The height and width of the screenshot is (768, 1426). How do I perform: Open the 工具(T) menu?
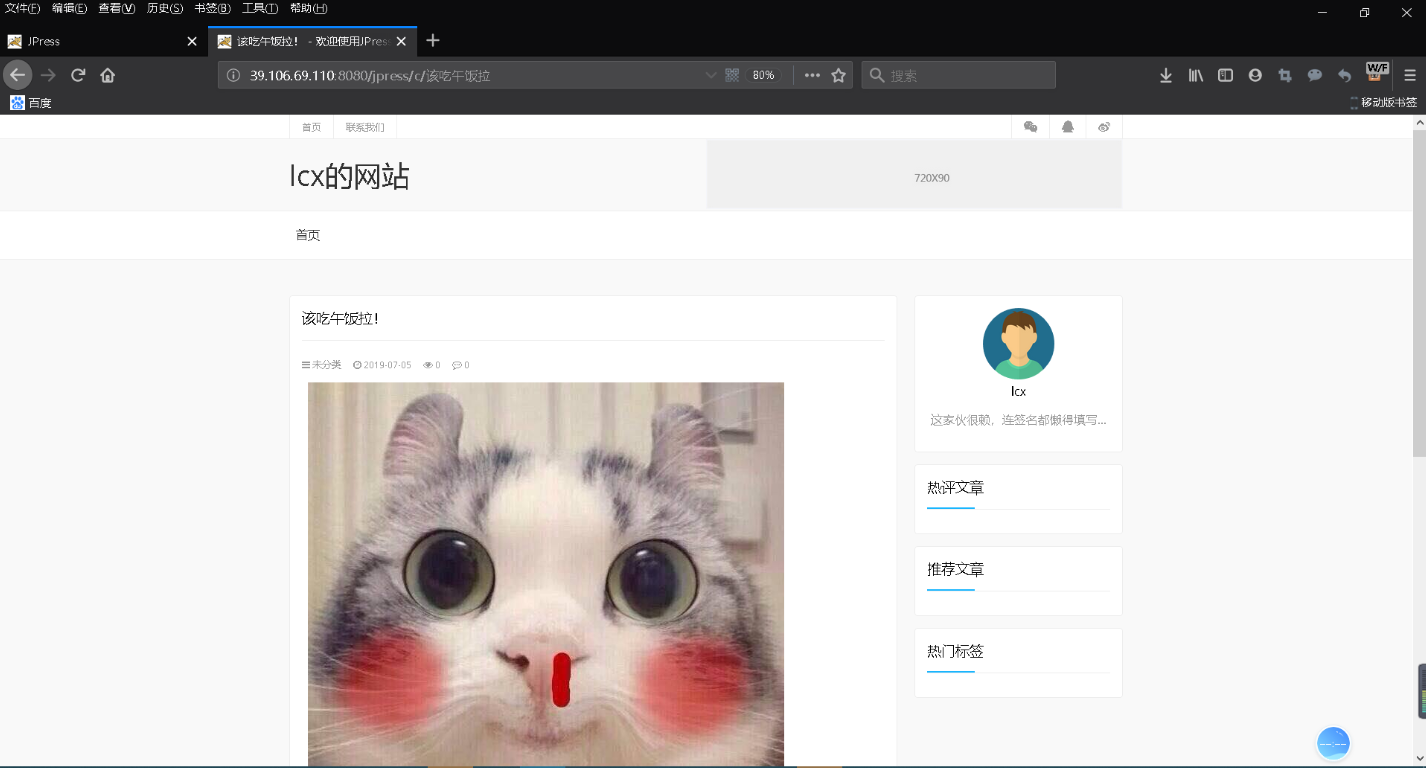pos(260,8)
